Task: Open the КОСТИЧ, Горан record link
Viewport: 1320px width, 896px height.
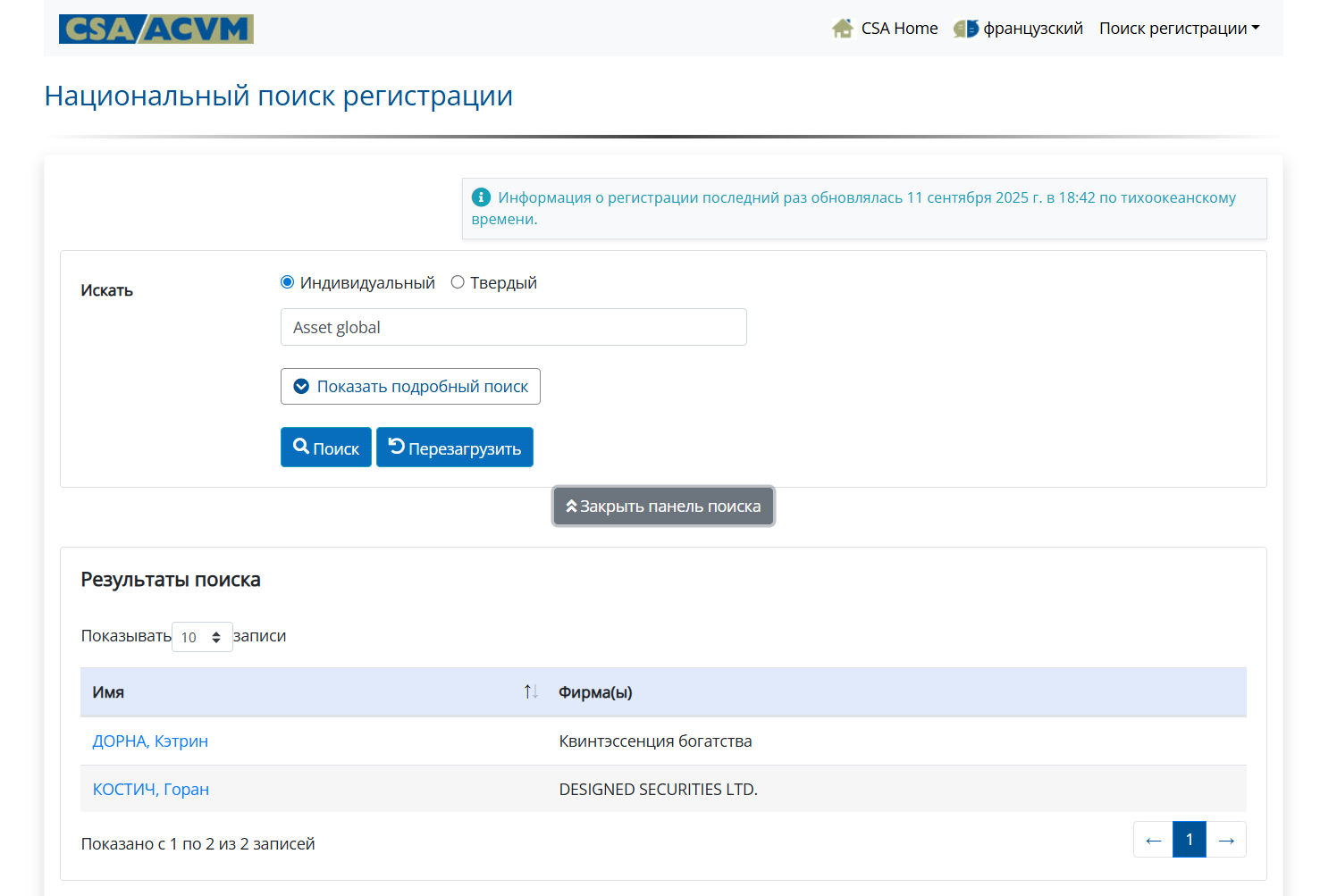Action: 151,790
